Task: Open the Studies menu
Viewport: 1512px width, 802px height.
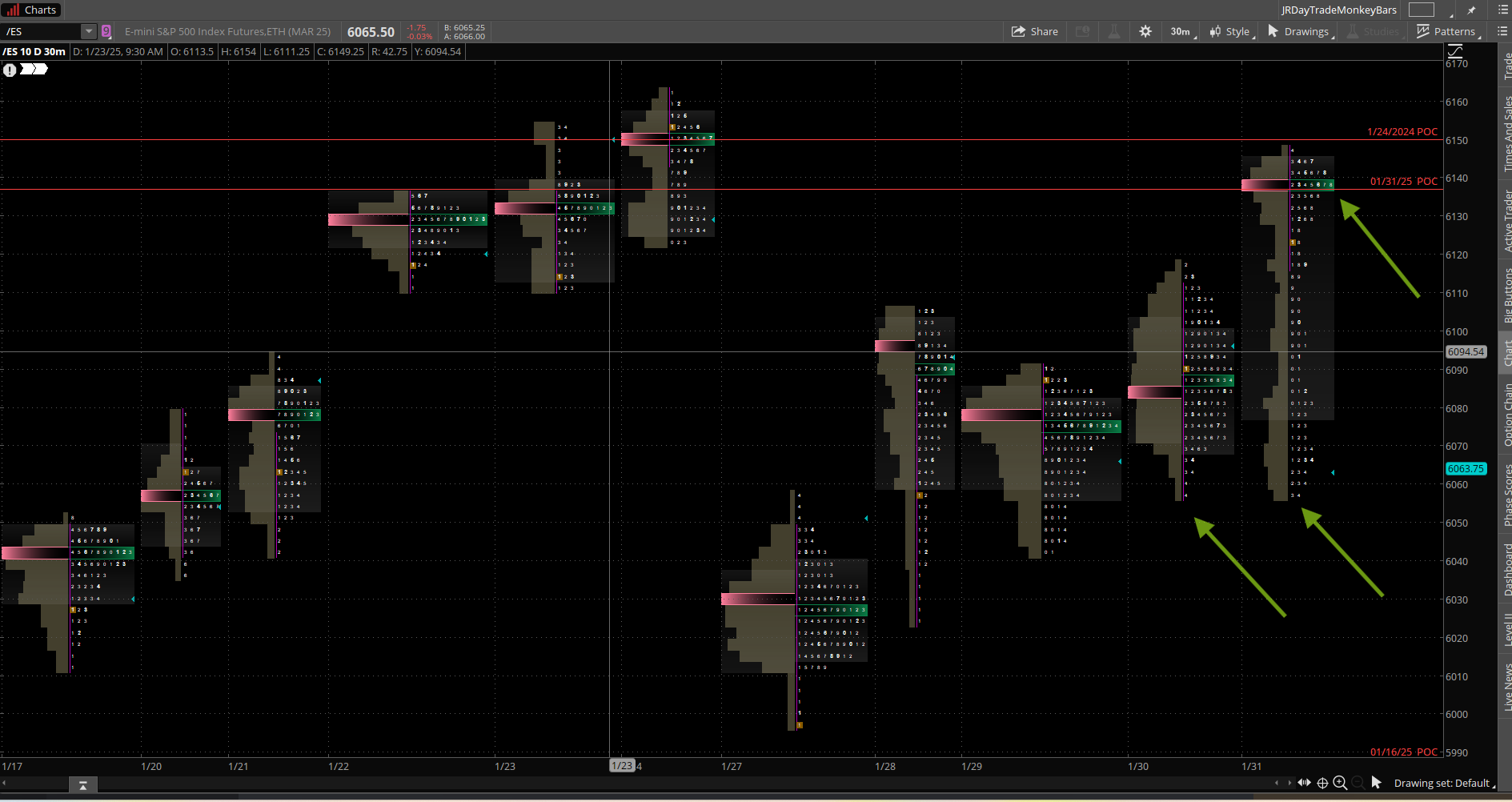Action: (x=1374, y=31)
